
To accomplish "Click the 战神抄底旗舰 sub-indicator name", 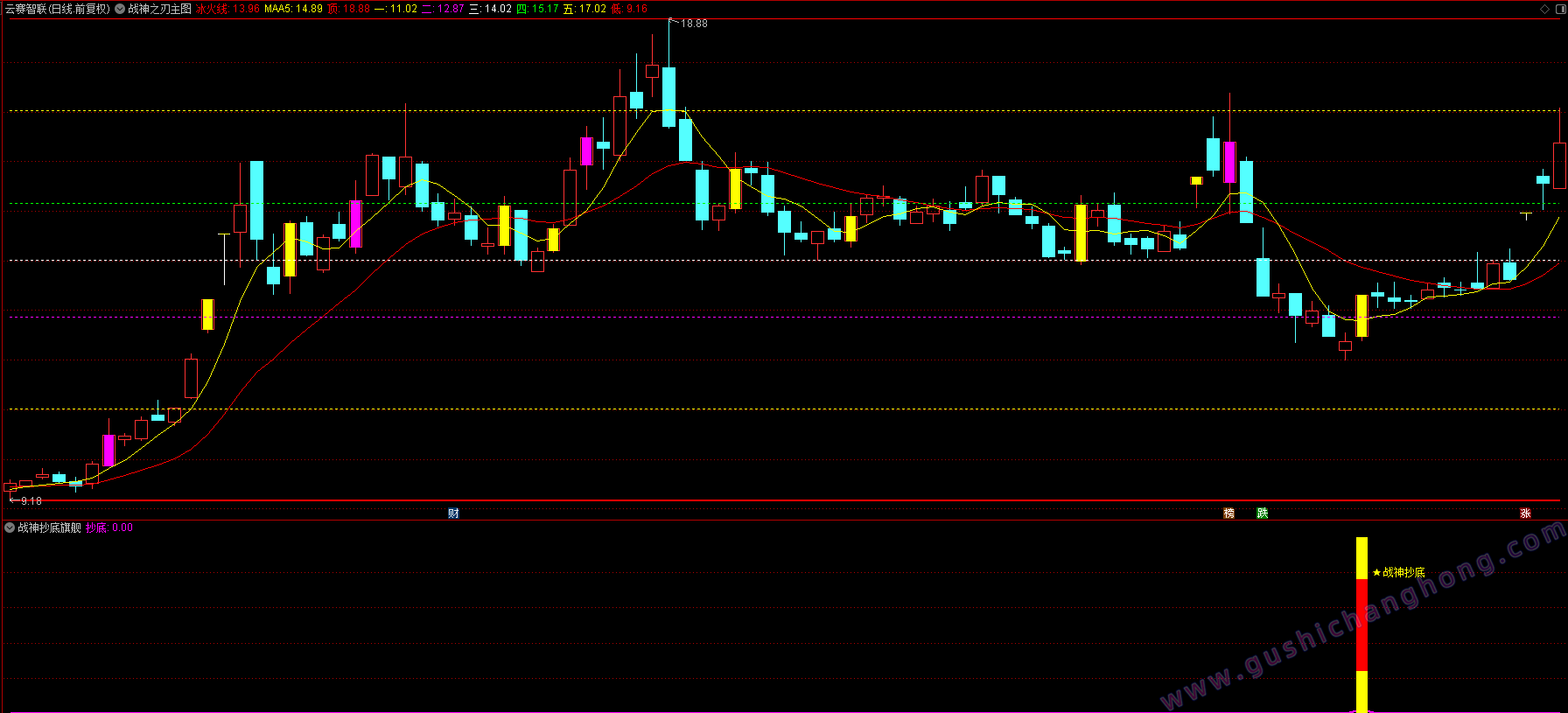I will (x=50, y=528).
